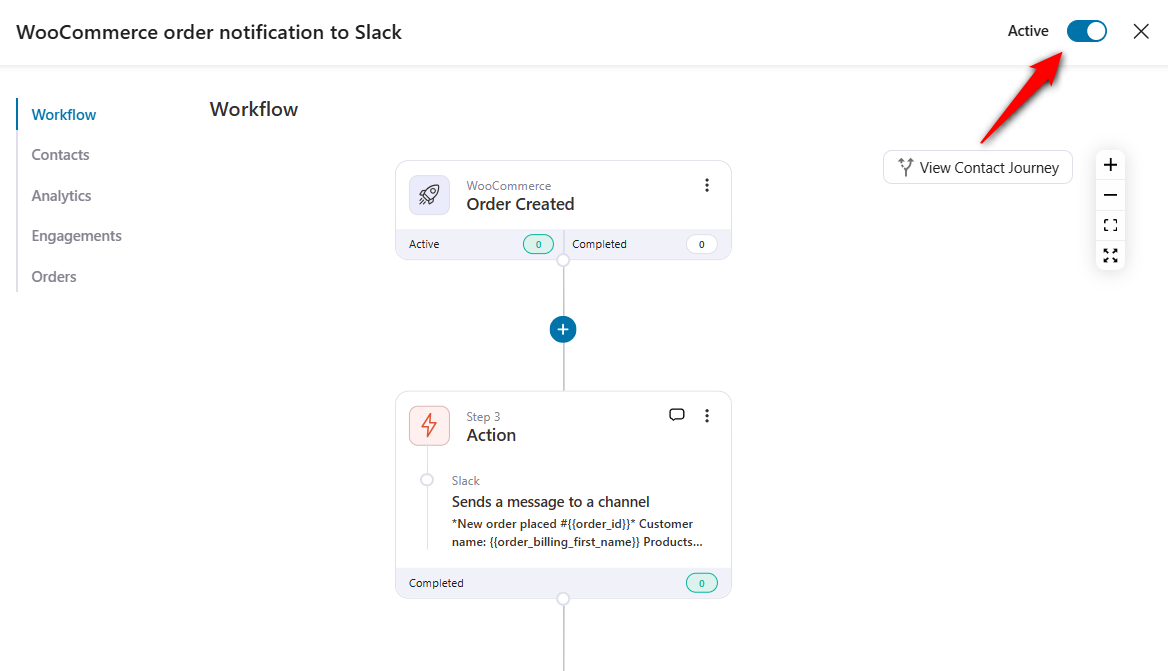Open the Analytics section
The image size is (1168, 671).
point(61,195)
